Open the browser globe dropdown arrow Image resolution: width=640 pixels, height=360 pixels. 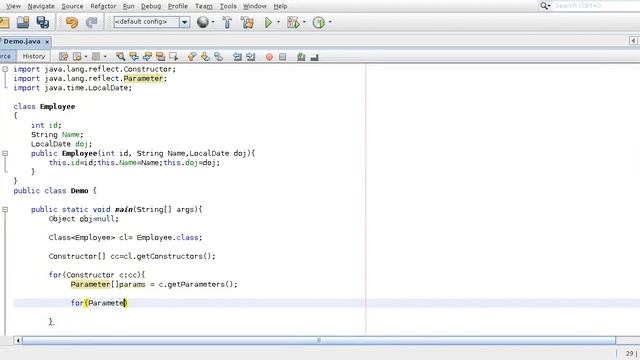pos(213,22)
